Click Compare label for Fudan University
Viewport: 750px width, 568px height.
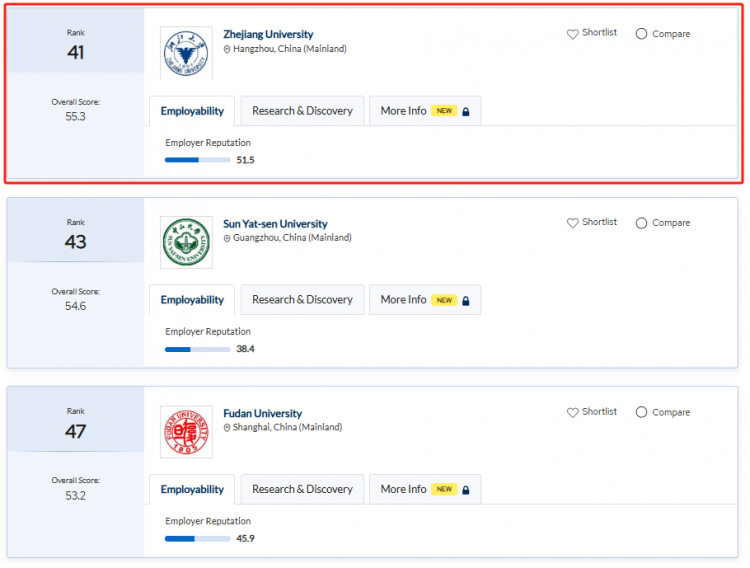point(671,412)
